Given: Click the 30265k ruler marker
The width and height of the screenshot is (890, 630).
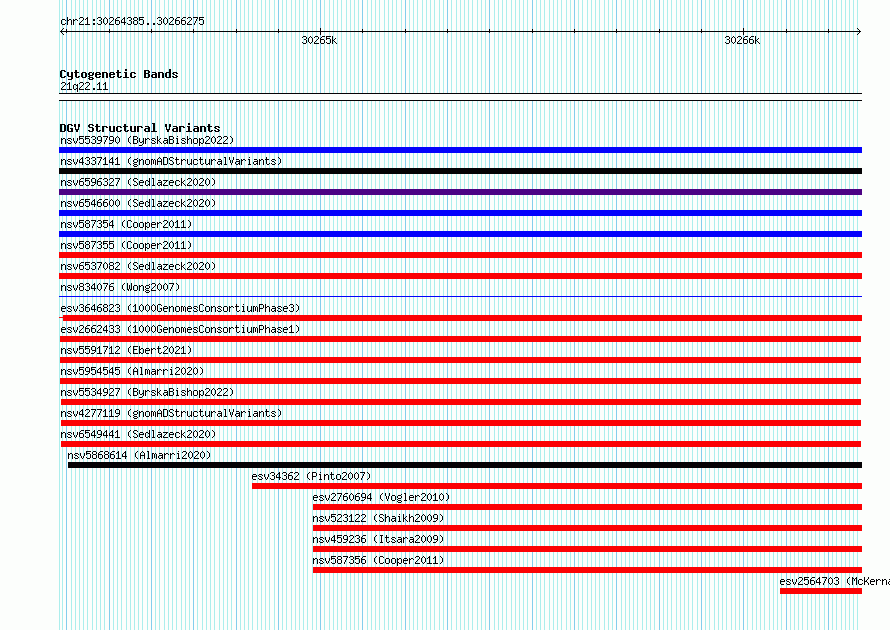Looking at the screenshot, I should pos(319,40).
